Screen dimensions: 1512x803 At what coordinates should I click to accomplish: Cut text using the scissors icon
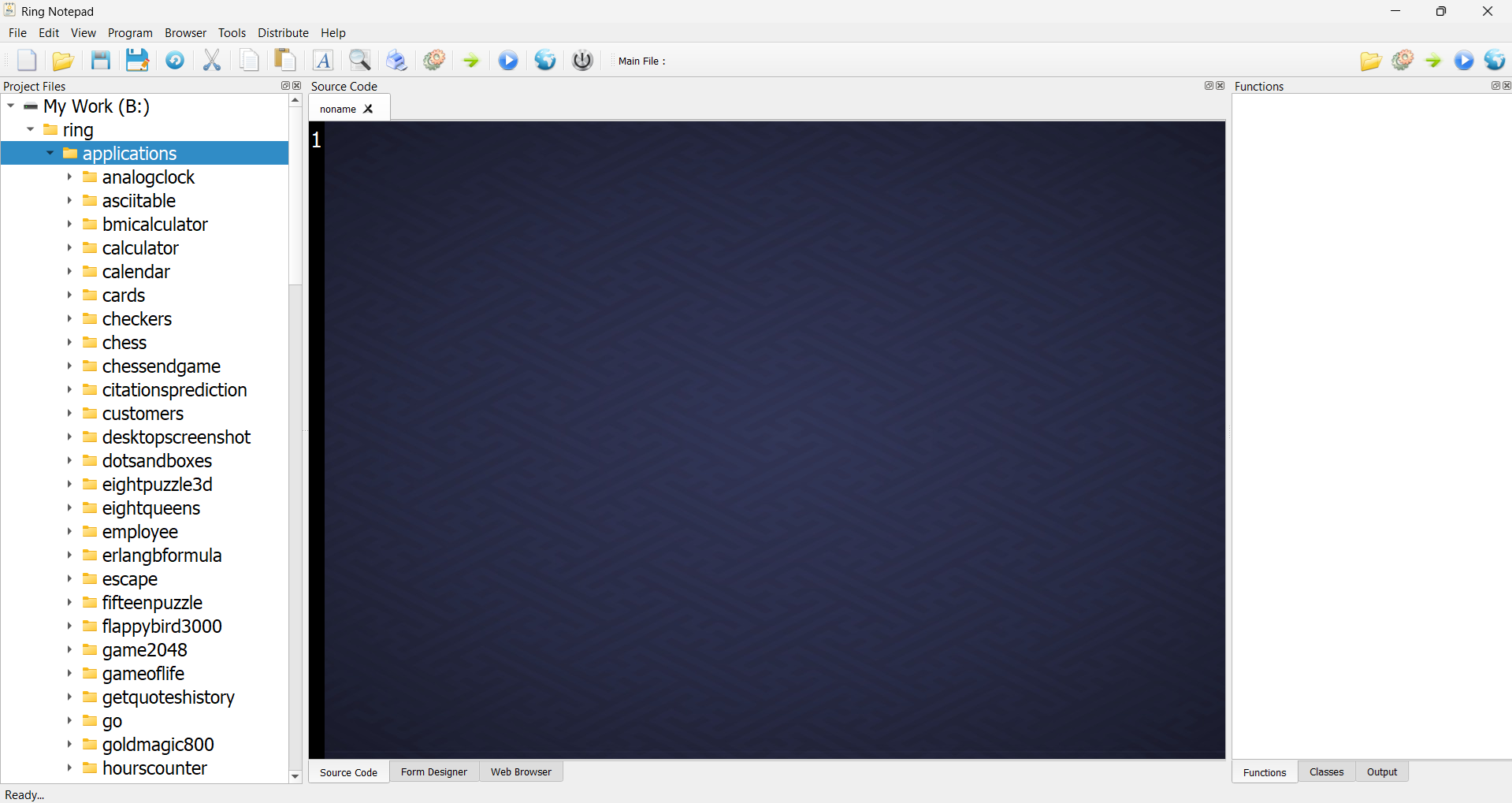[x=211, y=60]
